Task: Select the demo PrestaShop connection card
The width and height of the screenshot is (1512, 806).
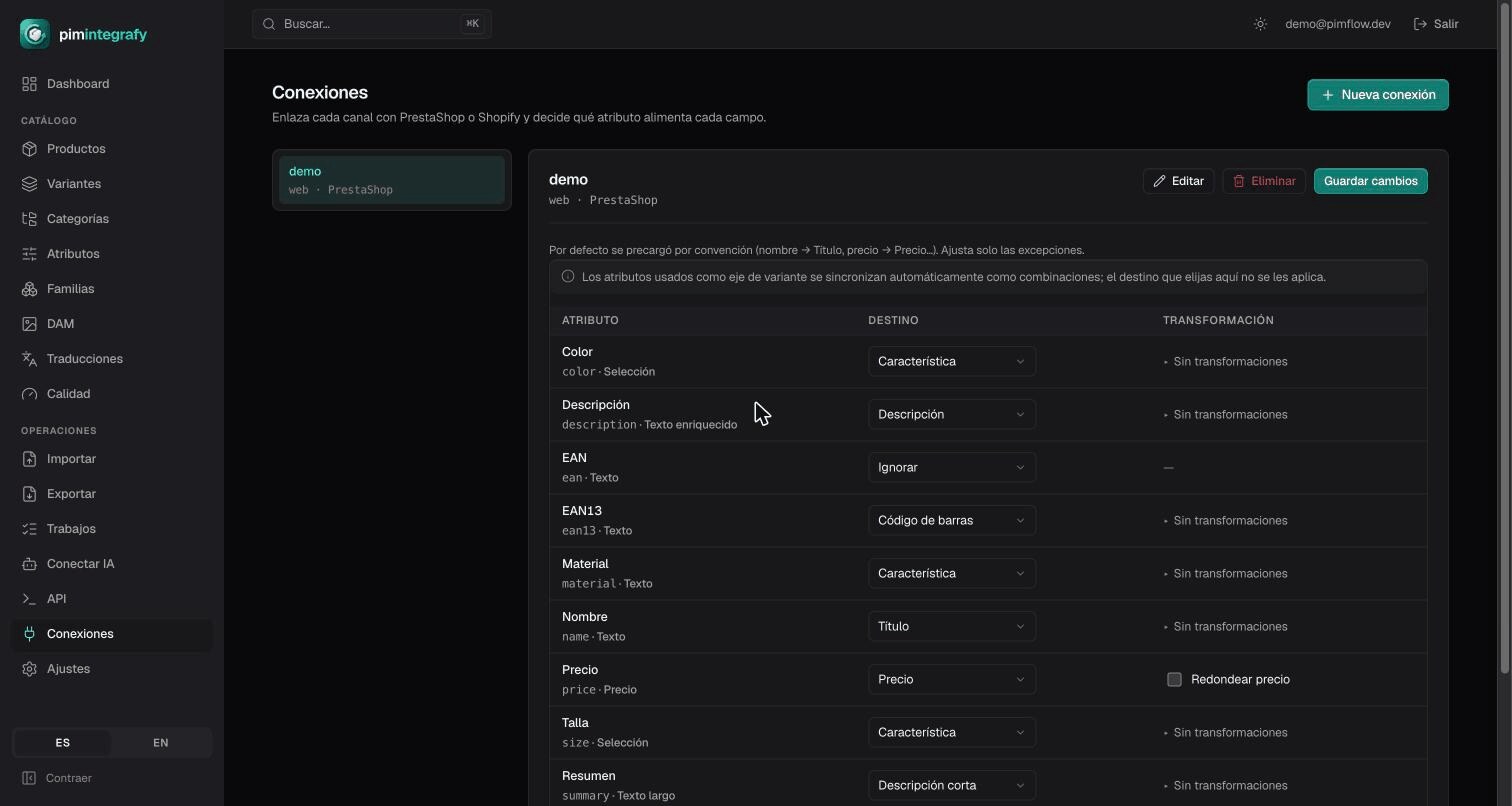Action: [392, 180]
